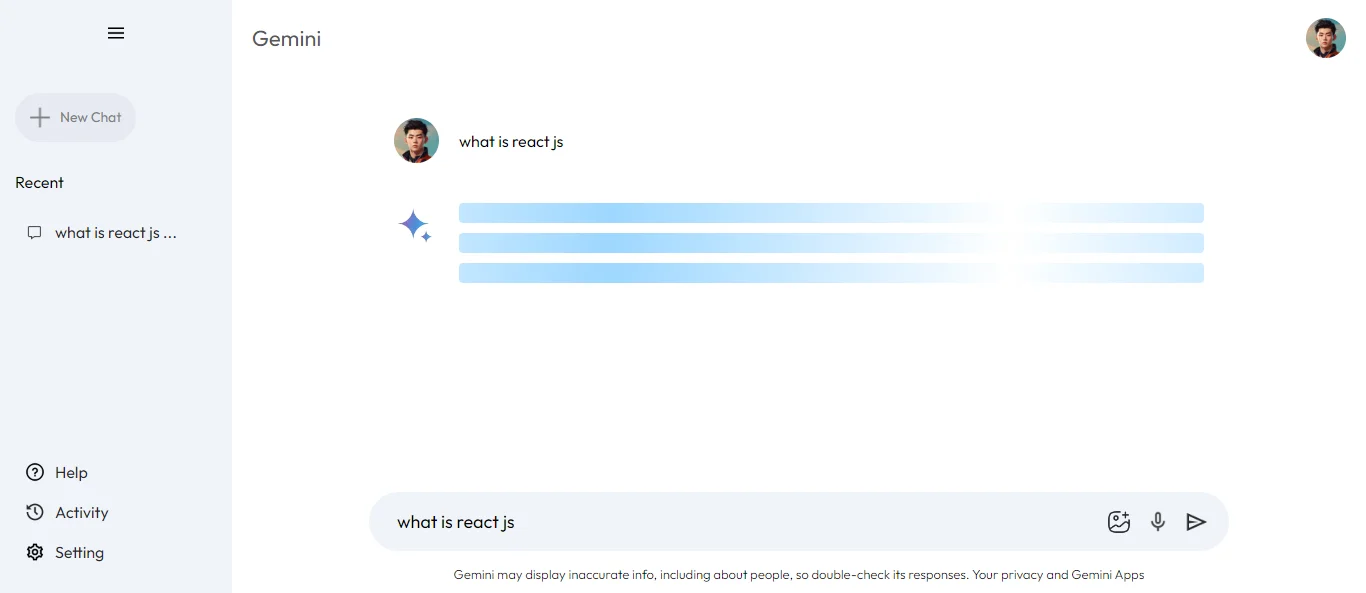The width and height of the screenshot is (1366, 593).
Task: Click the image upload icon
Action: click(x=1119, y=521)
